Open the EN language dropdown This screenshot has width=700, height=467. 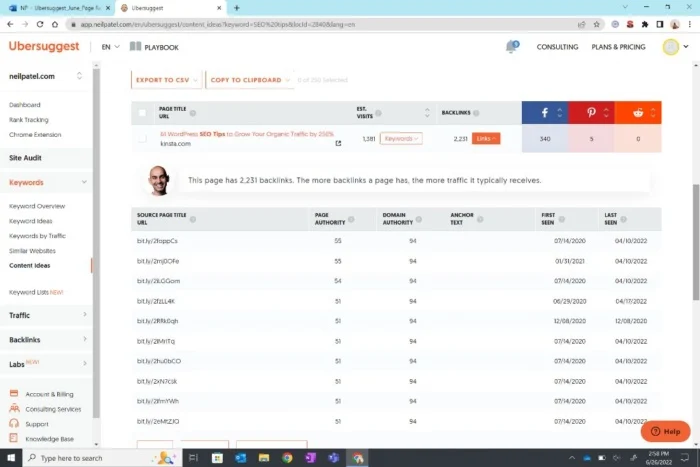point(109,46)
